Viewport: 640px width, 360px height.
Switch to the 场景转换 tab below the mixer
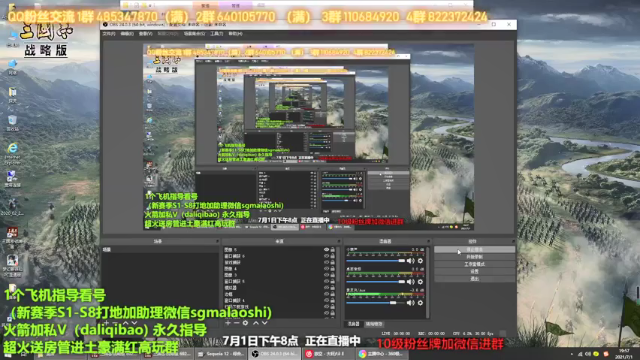374,324
